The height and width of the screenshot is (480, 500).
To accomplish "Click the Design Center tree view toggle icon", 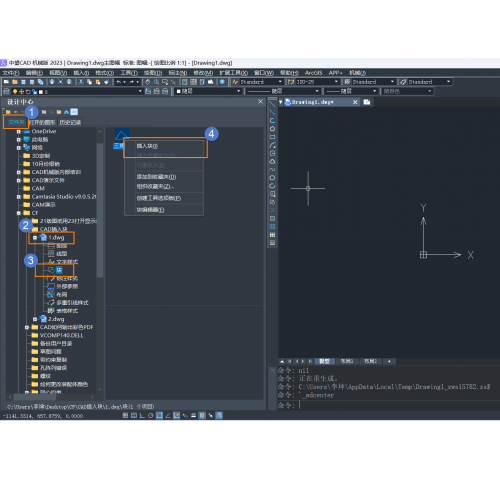I will (74, 112).
